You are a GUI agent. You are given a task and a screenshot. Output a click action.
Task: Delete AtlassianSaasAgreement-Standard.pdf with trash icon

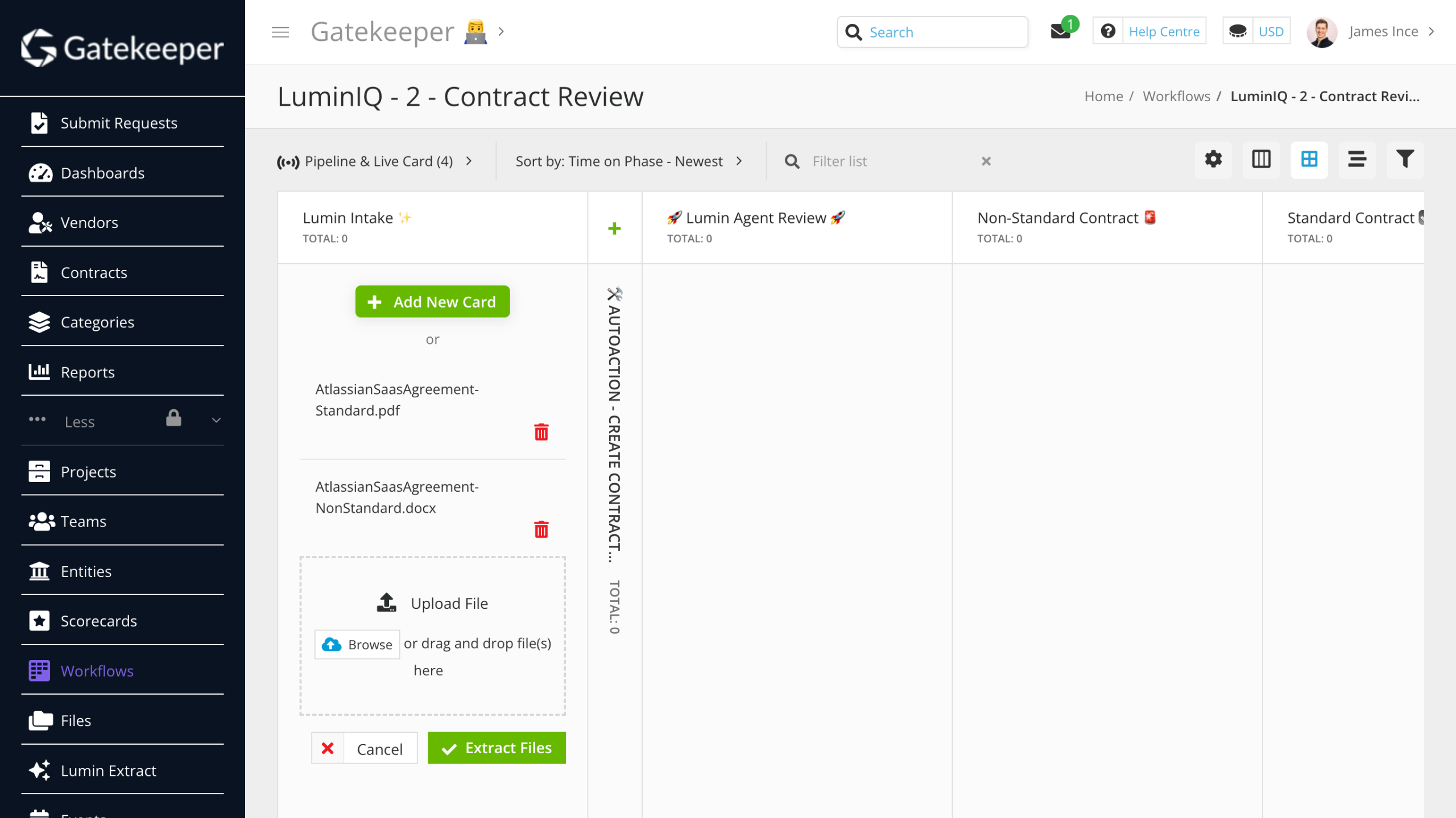click(x=541, y=432)
